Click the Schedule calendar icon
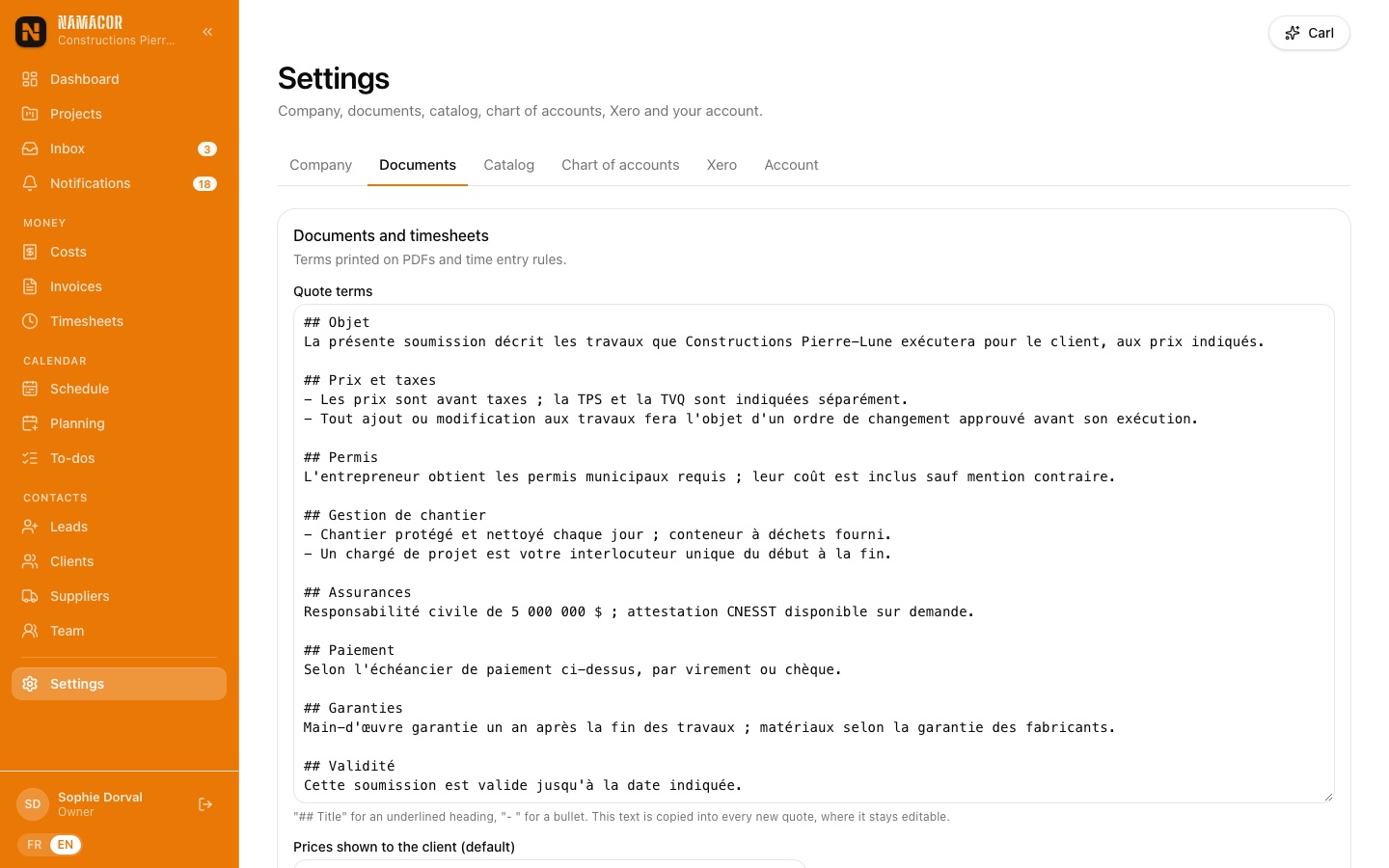Image resolution: width=1389 pixels, height=868 pixels. (30, 389)
